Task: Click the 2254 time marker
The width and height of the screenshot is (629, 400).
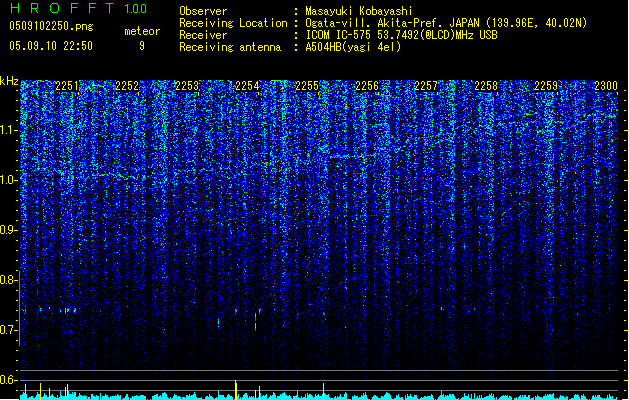Action: coord(247,86)
